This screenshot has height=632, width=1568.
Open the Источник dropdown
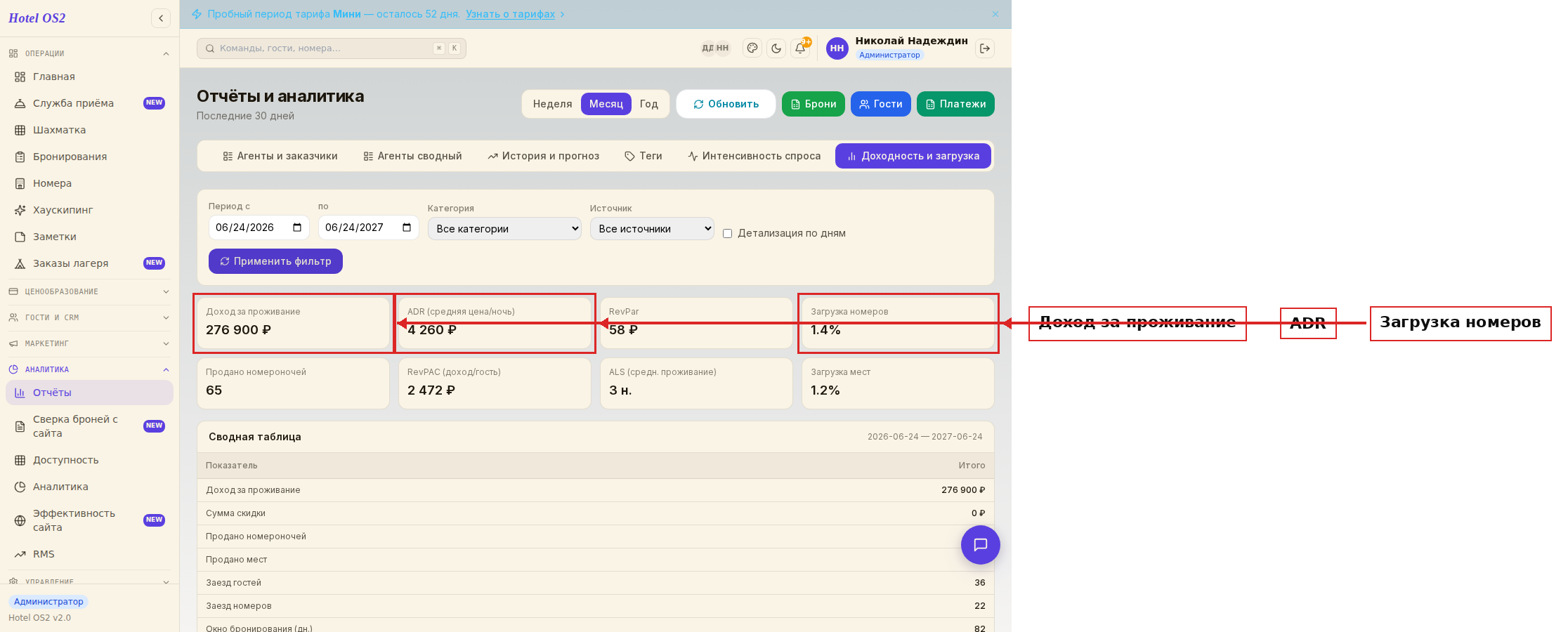(x=652, y=228)
